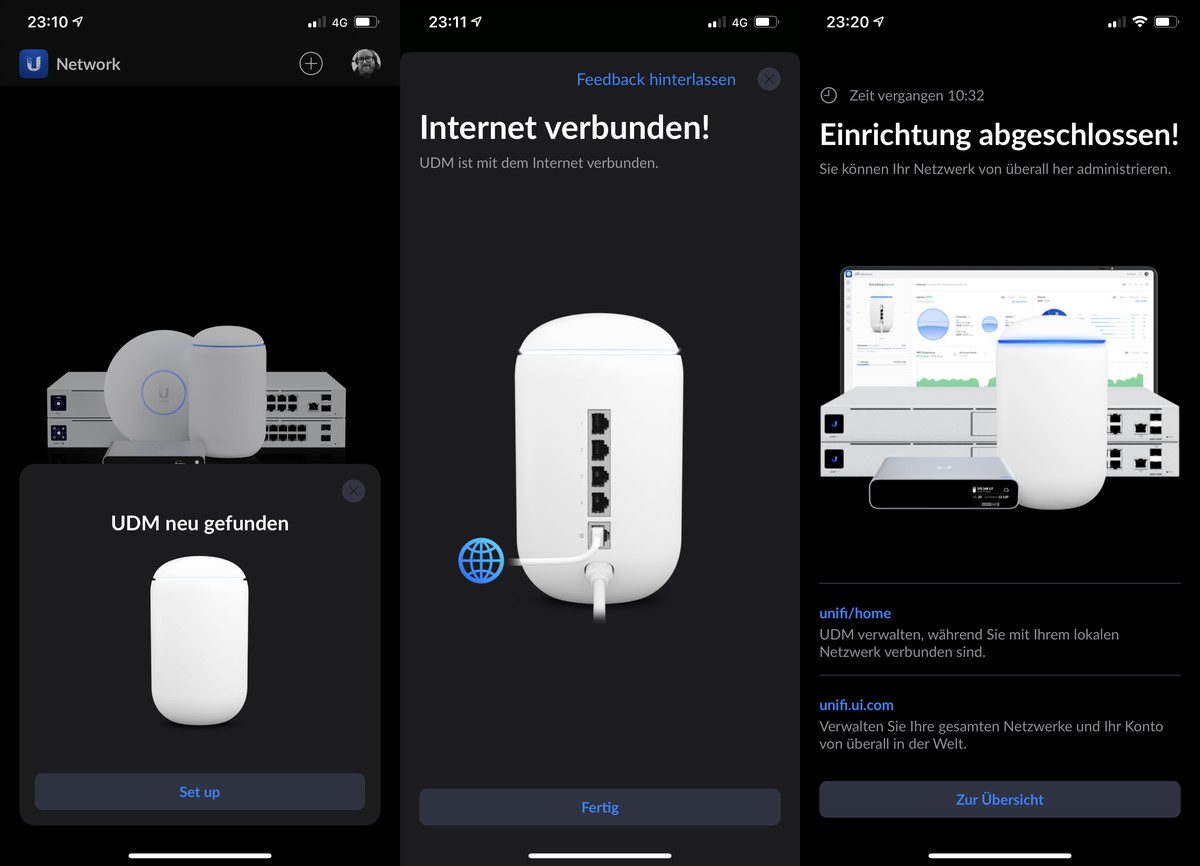
Task: Select the white UDM device image in the card
Action: 199,642
